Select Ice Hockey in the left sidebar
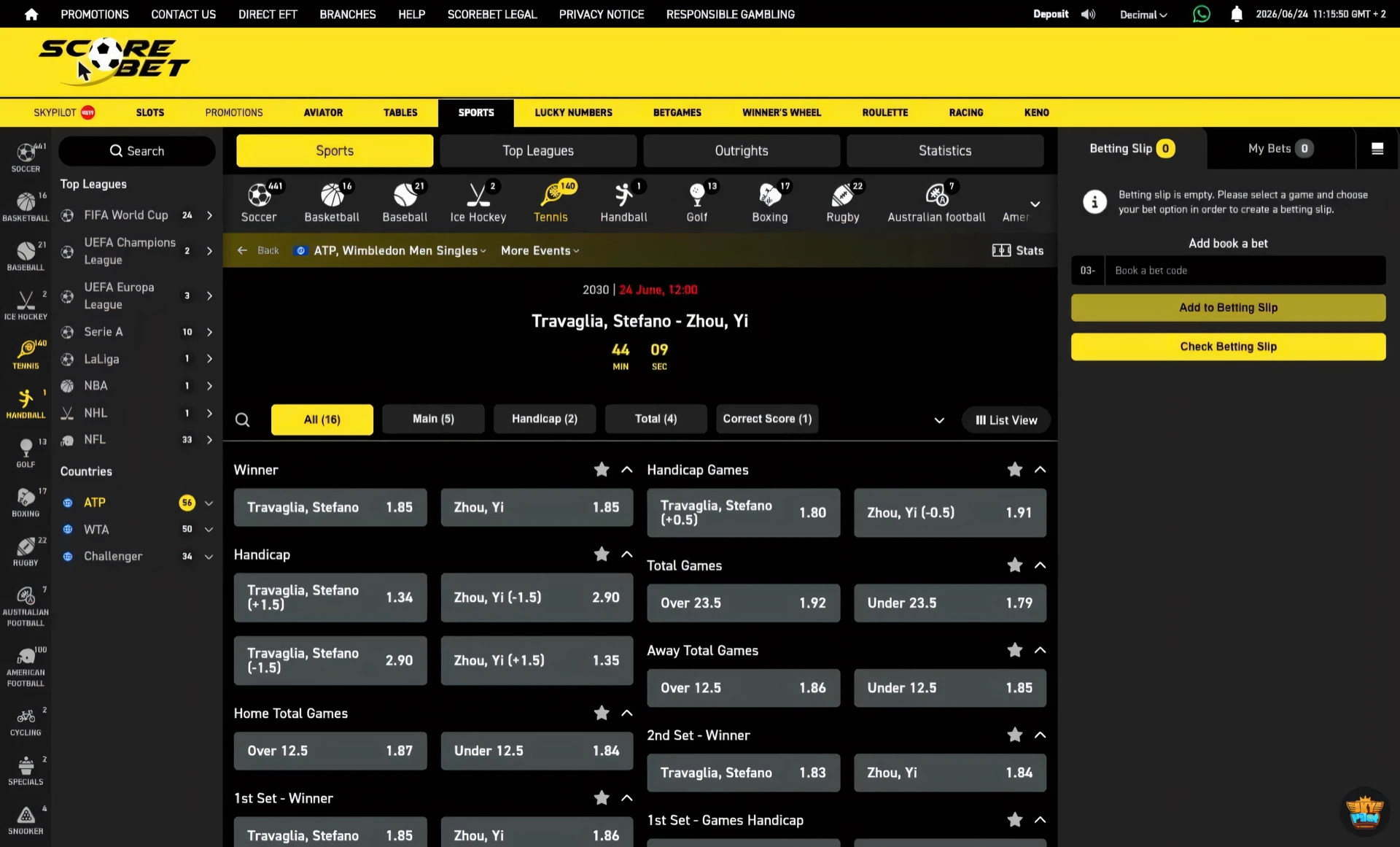 [x=26, y=305]
